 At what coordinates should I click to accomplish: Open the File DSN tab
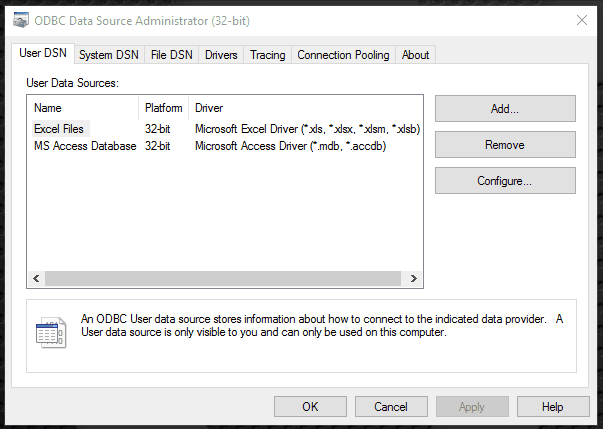tap(172, 55)
